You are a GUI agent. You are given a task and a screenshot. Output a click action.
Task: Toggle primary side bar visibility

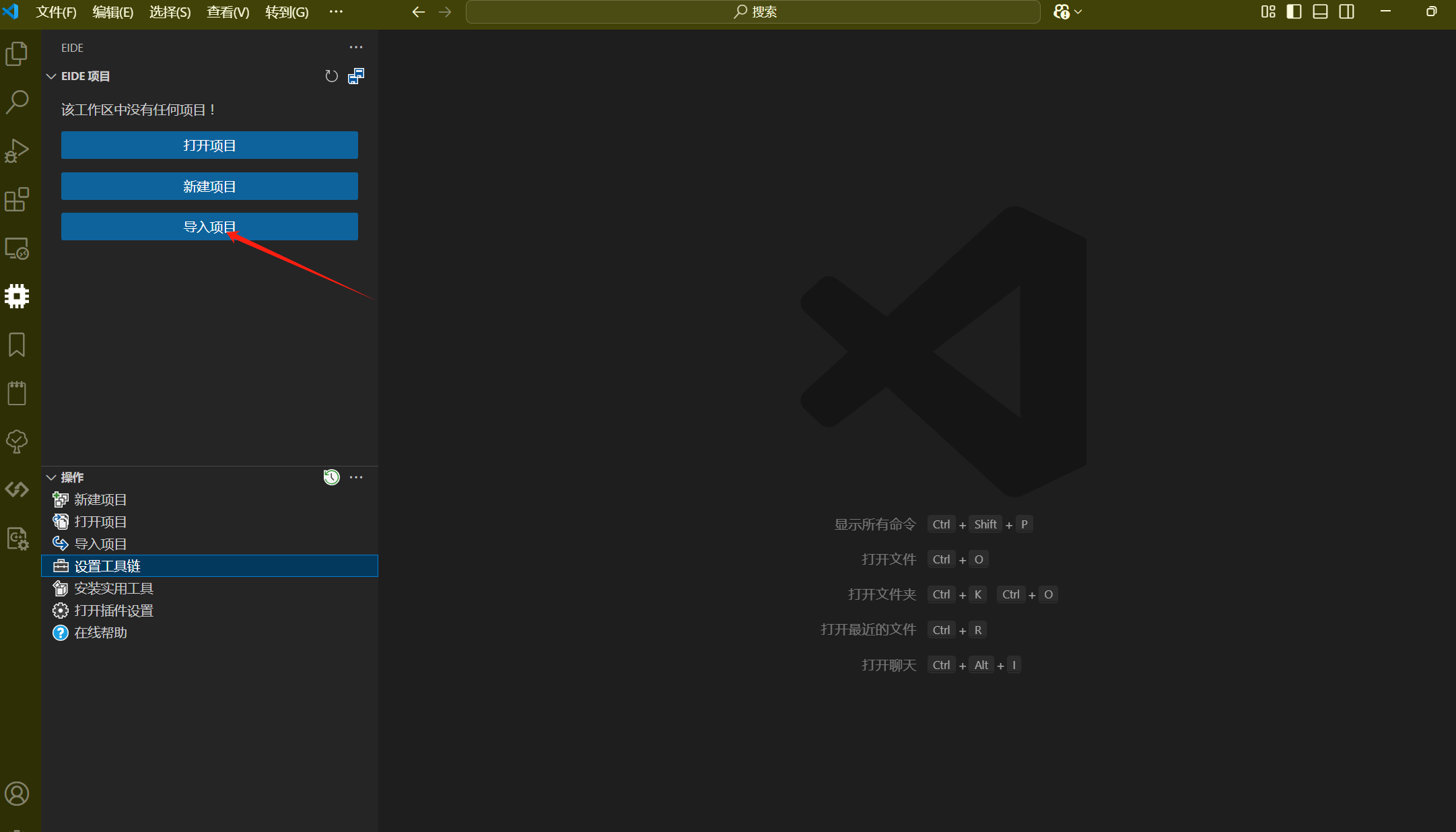(1294, 11)
